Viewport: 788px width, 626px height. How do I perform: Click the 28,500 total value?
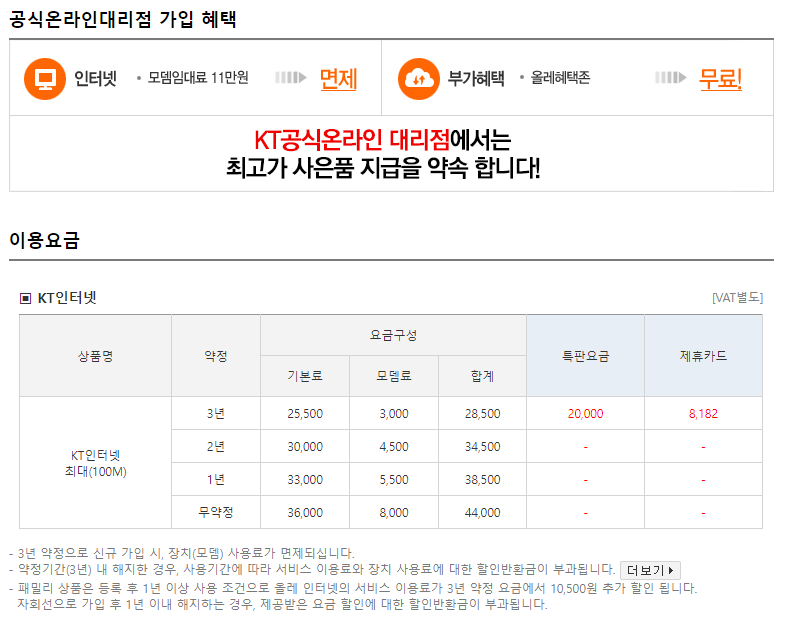point(482,414)
